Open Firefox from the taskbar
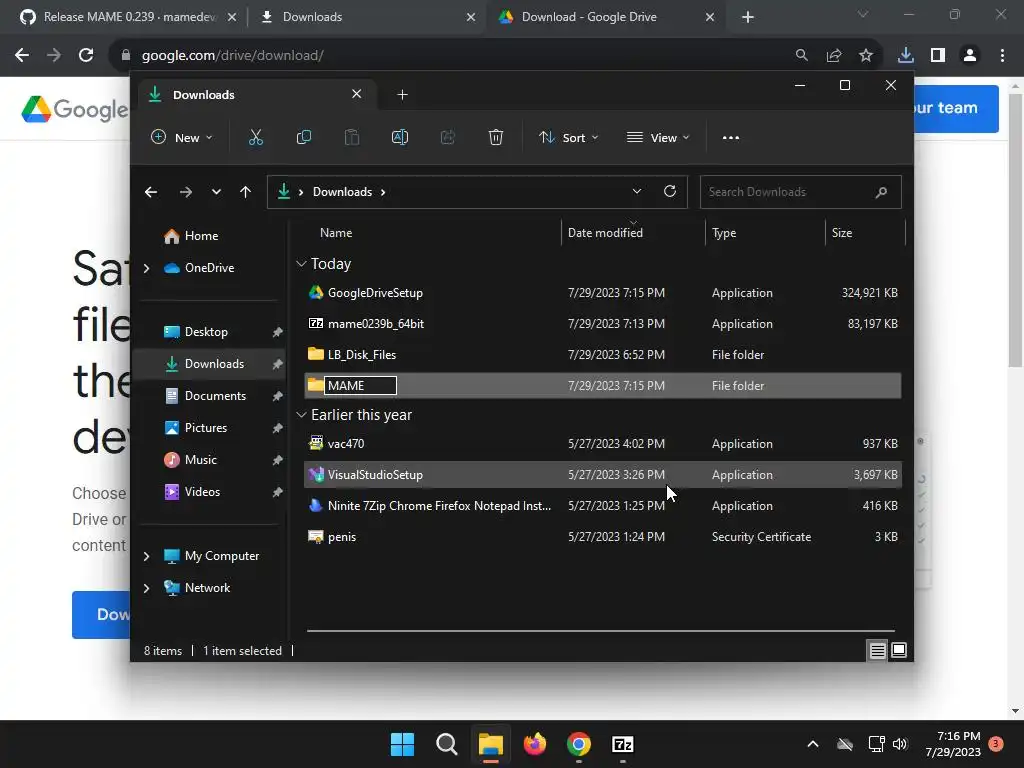1024x768 pixels. [x=535, y=744]
